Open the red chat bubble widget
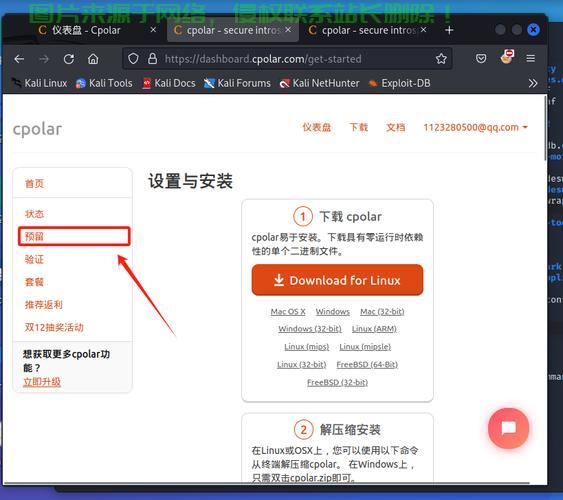This screenshot has height=500, width=563. pos(508,428)
